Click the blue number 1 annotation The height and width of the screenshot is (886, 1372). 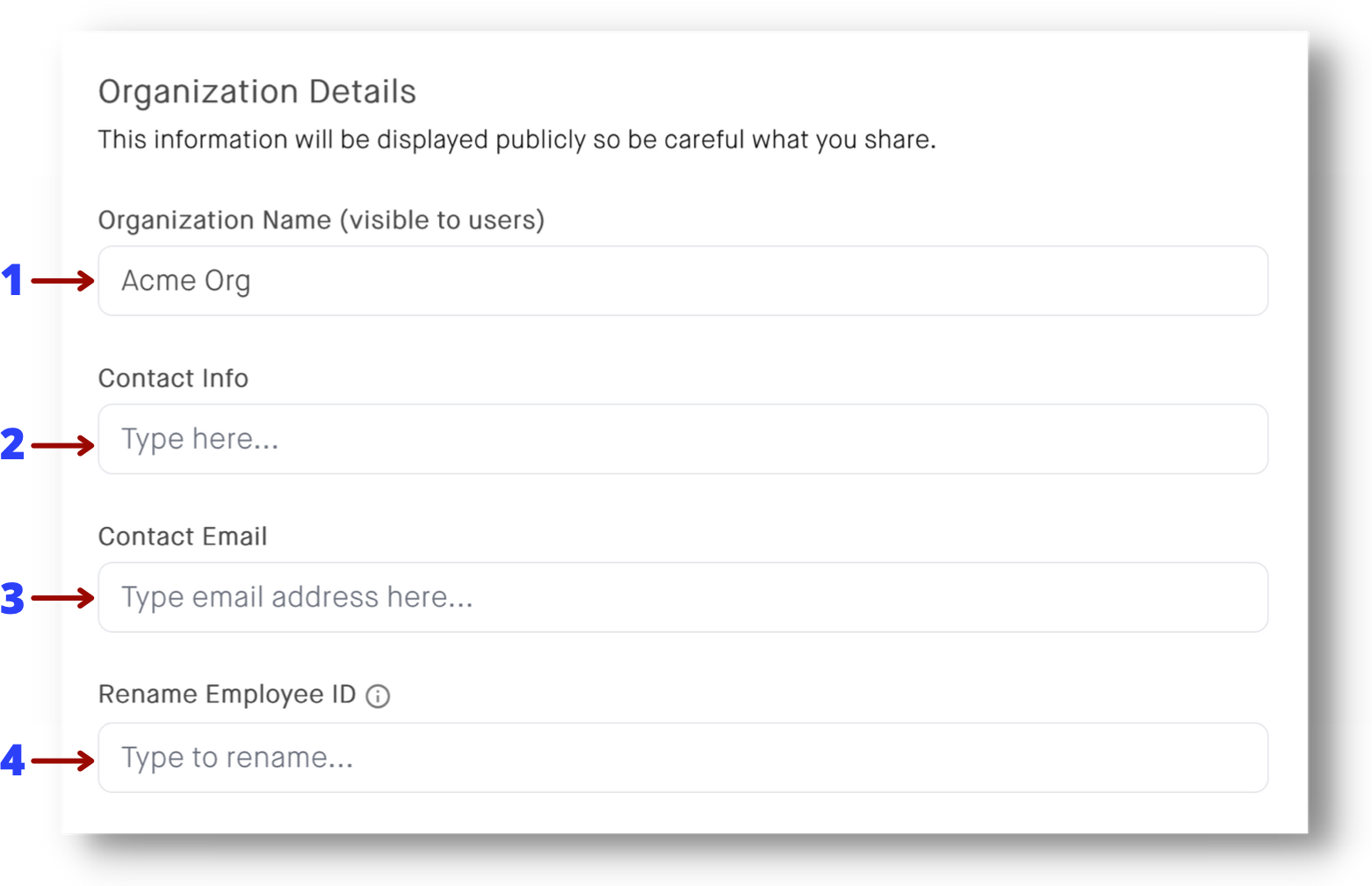tap(11, 281)
